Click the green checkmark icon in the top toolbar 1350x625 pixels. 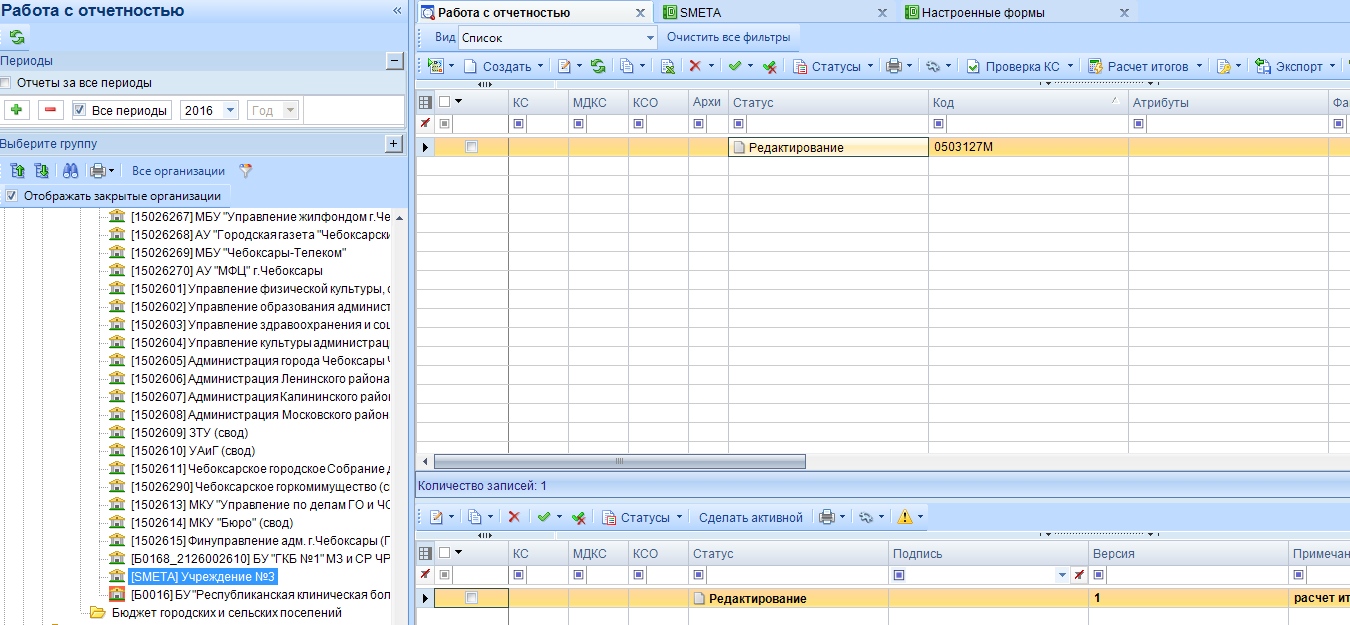point(735,66)
